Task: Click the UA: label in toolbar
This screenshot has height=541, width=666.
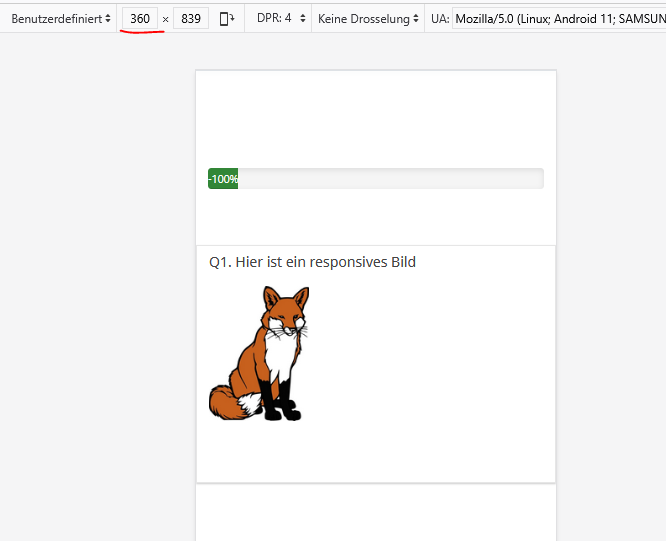Action: pos(440,18)
